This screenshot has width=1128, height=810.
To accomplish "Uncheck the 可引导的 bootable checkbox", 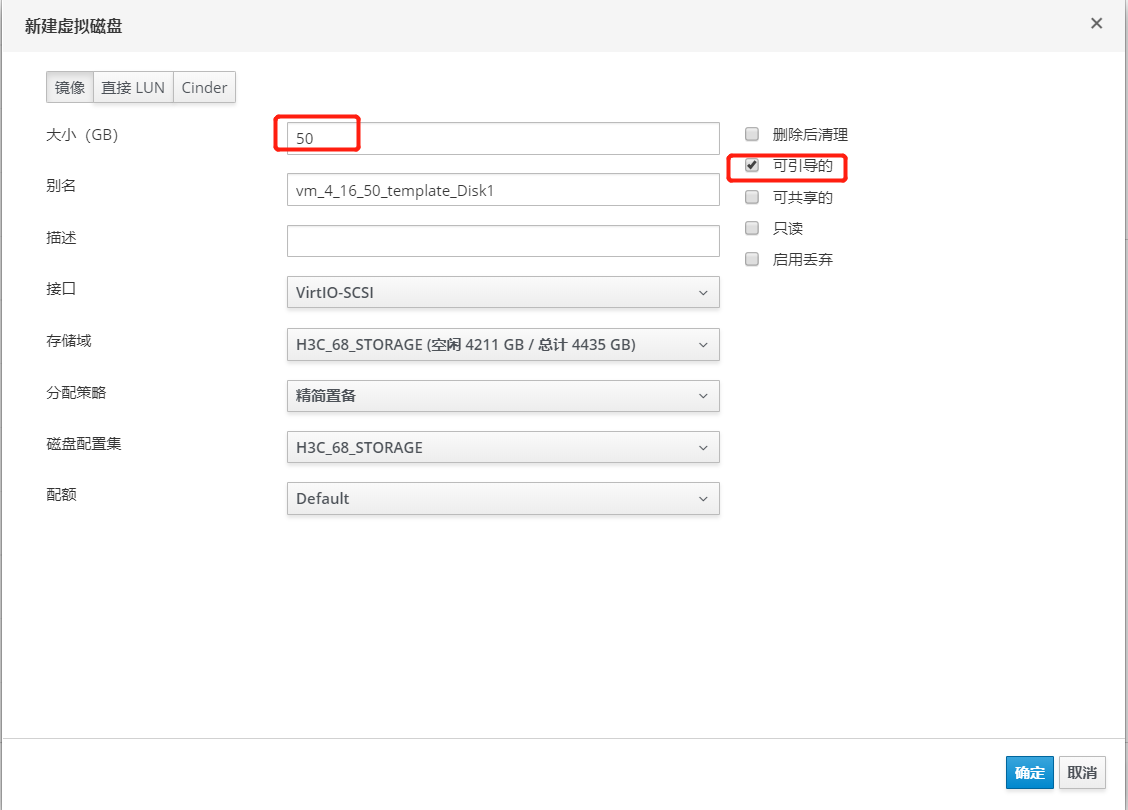I will click(x=752, y=166).
